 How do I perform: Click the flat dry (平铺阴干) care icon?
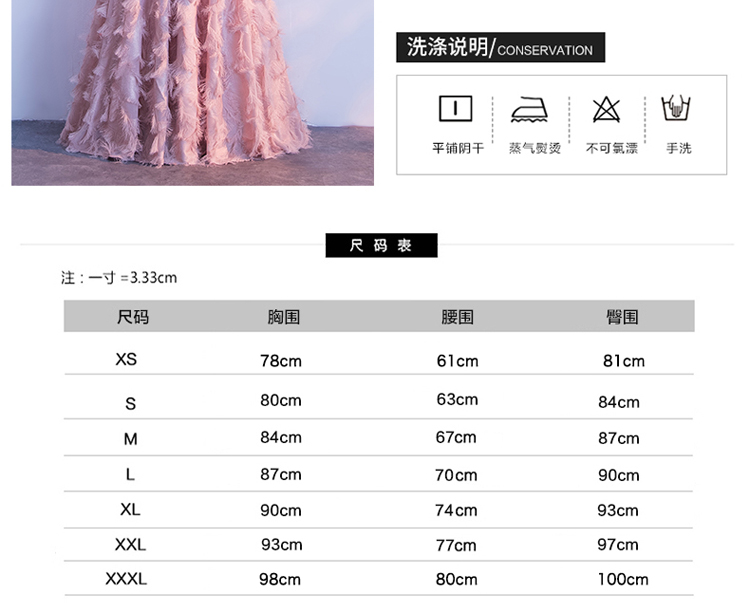[x=455, y=109]
